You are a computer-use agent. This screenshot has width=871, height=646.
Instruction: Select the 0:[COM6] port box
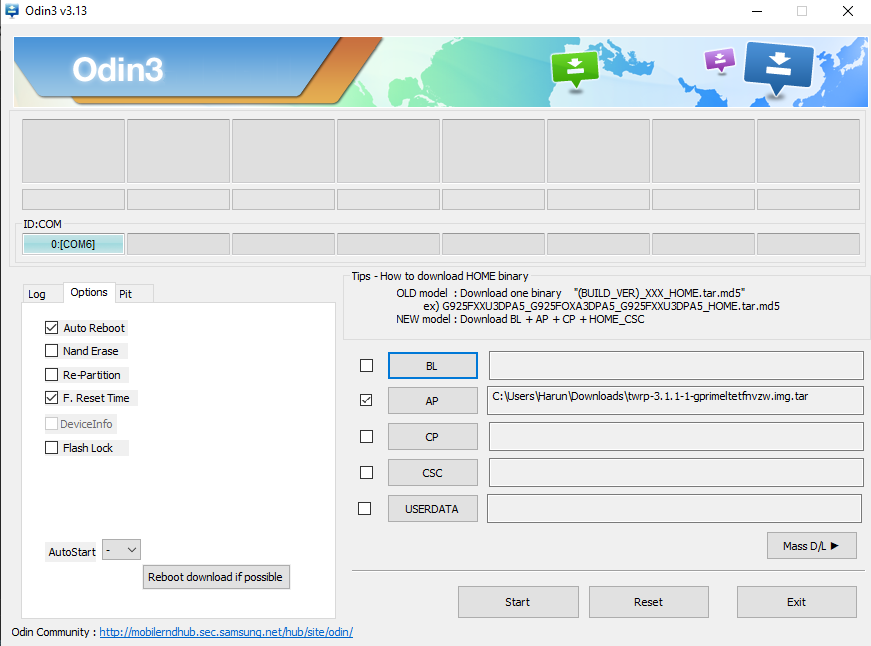click(73, 244)
